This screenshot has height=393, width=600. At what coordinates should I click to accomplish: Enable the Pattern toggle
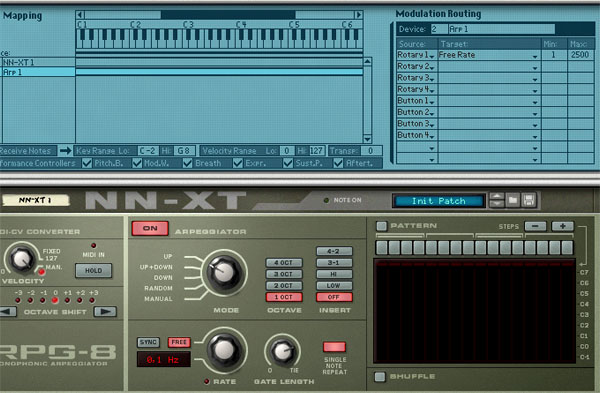pyautogui.click(x=381, y=226)
